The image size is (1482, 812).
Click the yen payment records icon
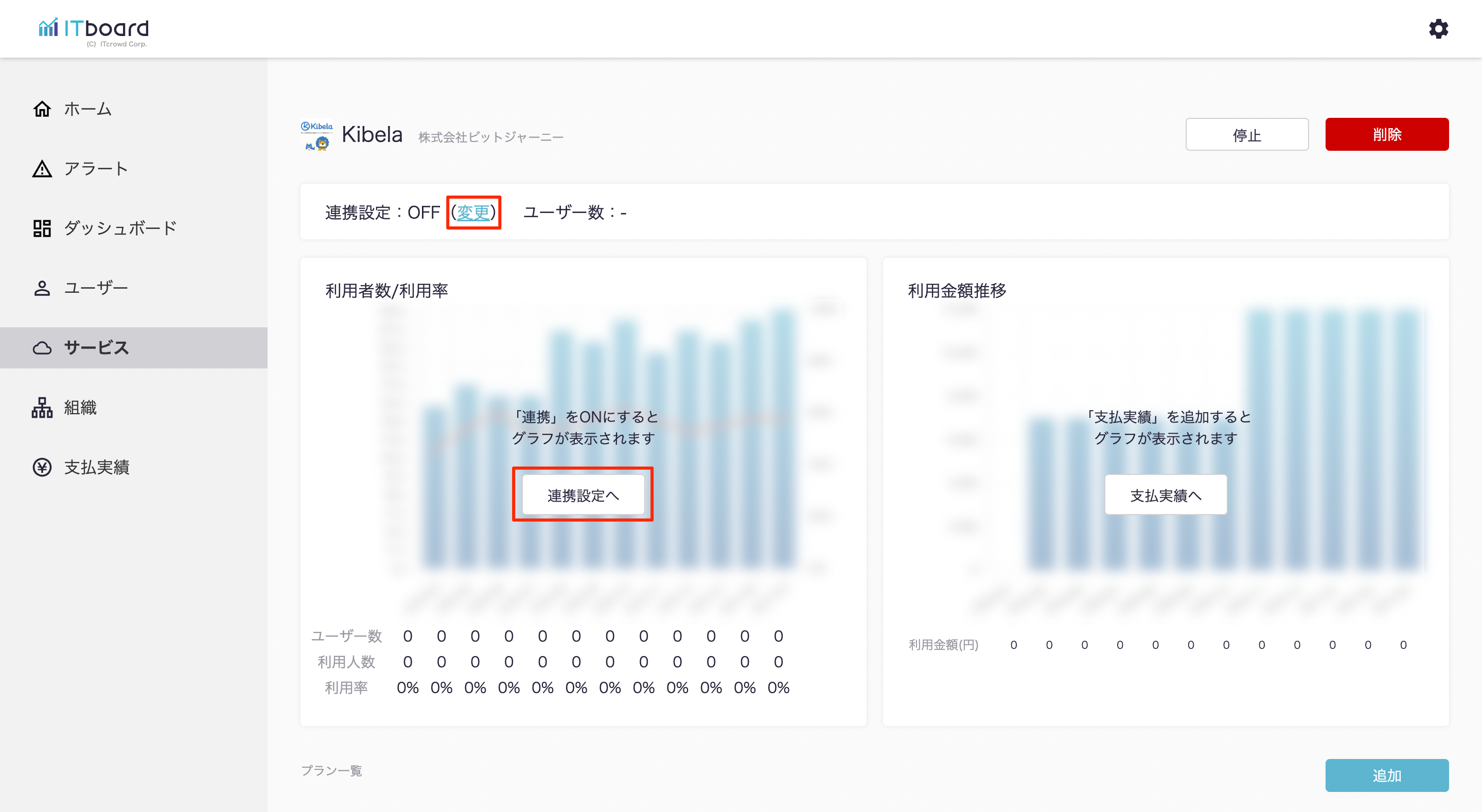[x=42, y=467]
